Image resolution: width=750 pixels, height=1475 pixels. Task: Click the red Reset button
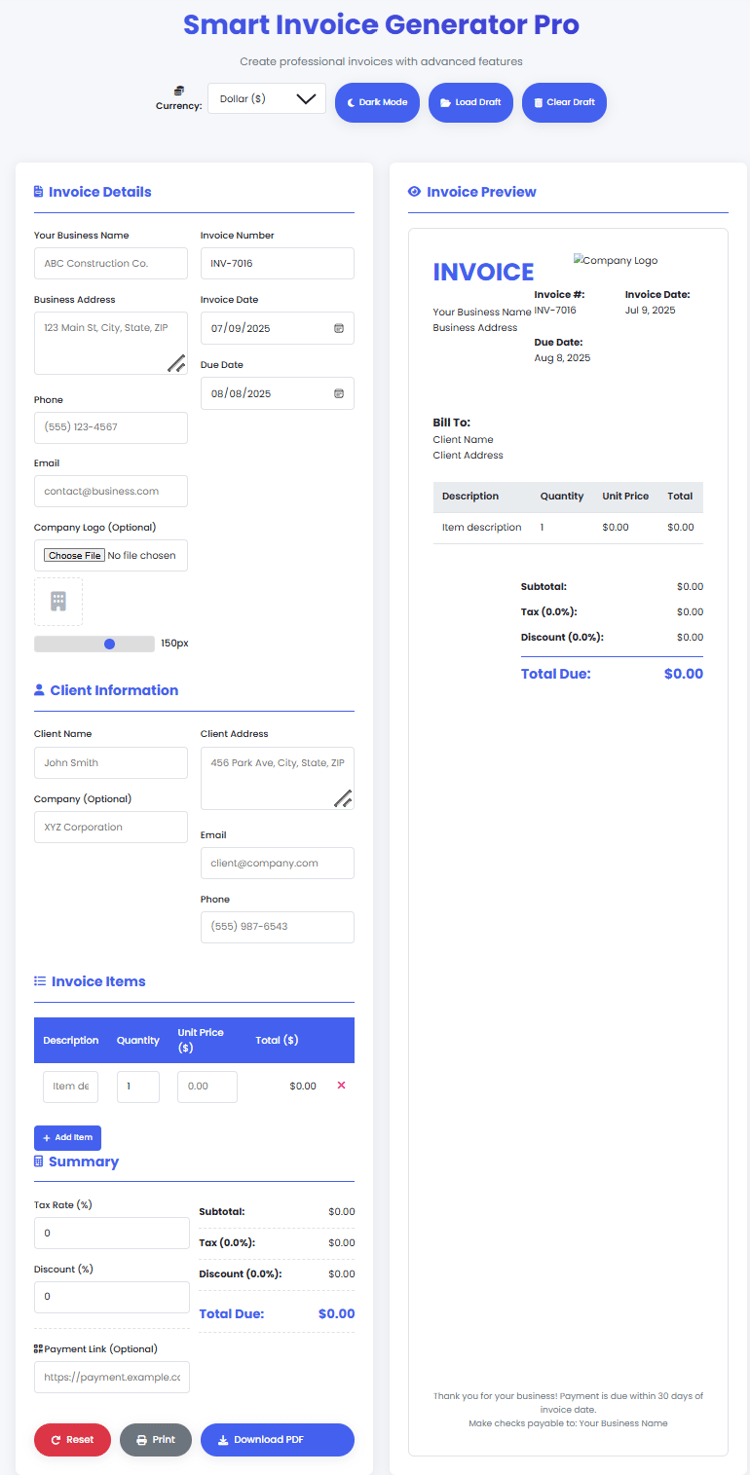point(73,1440)
